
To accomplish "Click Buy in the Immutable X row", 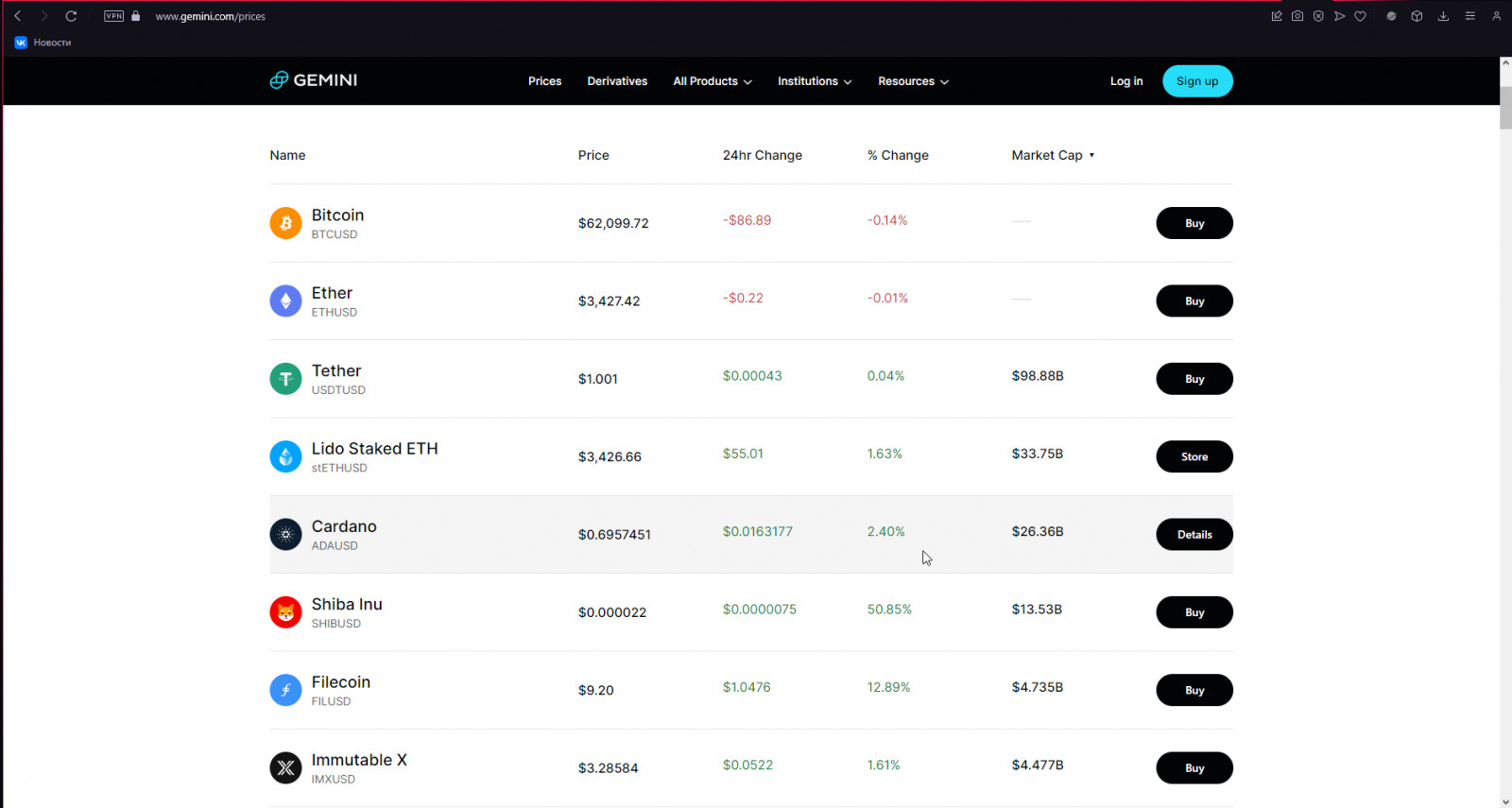I will [1194, 767].
